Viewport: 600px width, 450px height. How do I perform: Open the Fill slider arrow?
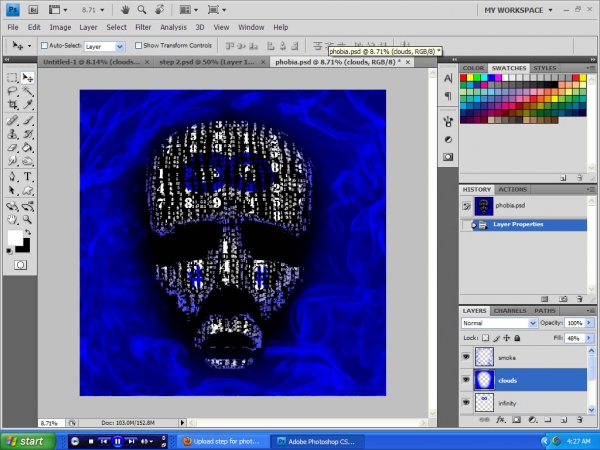589,338
